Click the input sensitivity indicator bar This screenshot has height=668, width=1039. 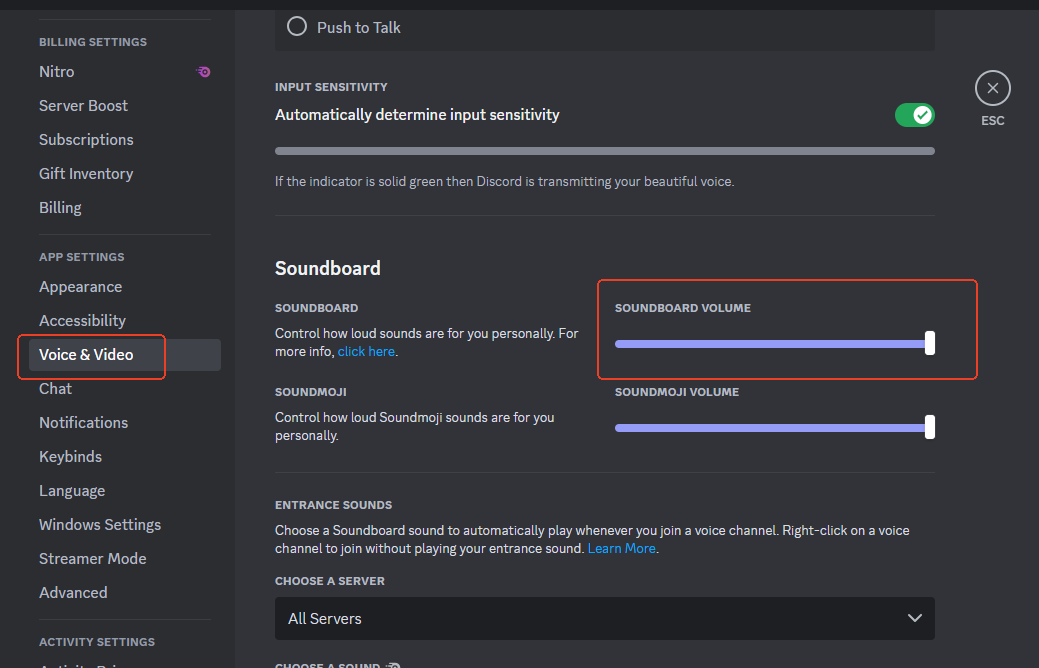(x=604, y=151)
